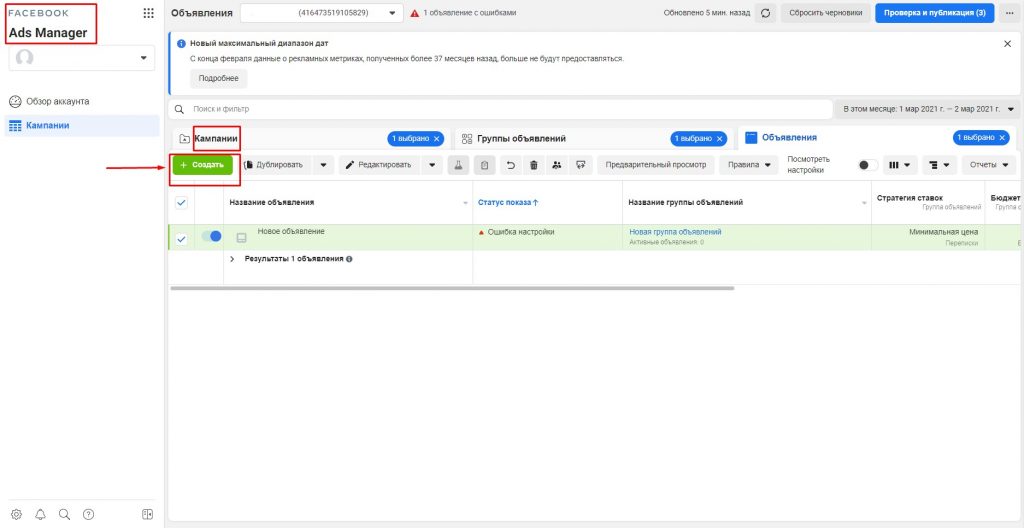Switch to the Объявления tab
Image resolution: width=1024 pixels, height=528 pixels.
point(789,138)
